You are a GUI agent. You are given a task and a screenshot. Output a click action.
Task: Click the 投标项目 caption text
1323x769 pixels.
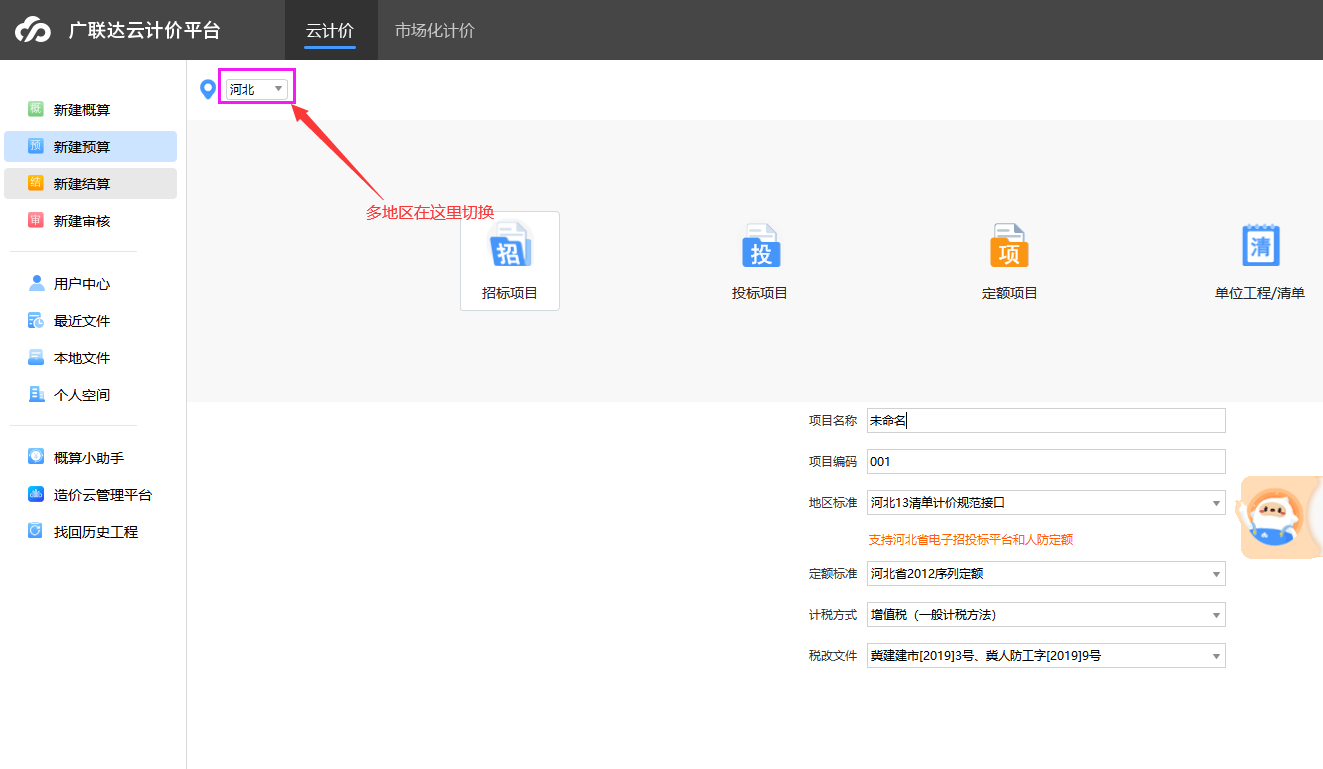tap(760, 293)
